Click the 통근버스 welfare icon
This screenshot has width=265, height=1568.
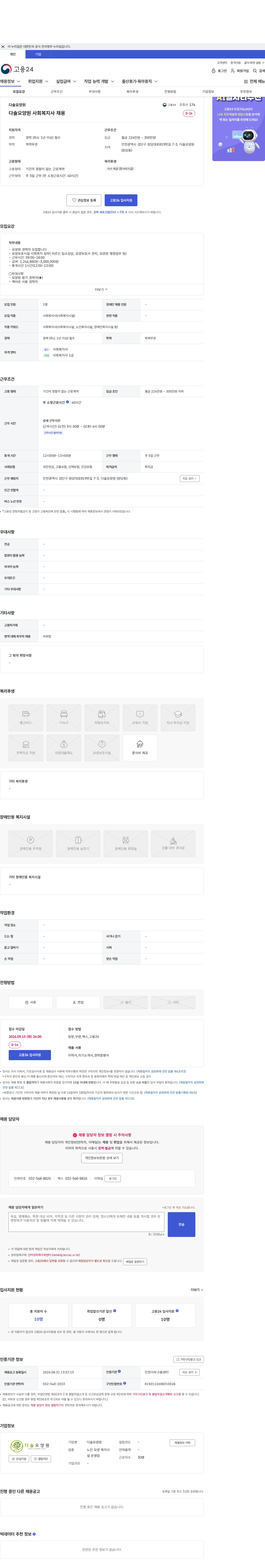pos(25,718)
